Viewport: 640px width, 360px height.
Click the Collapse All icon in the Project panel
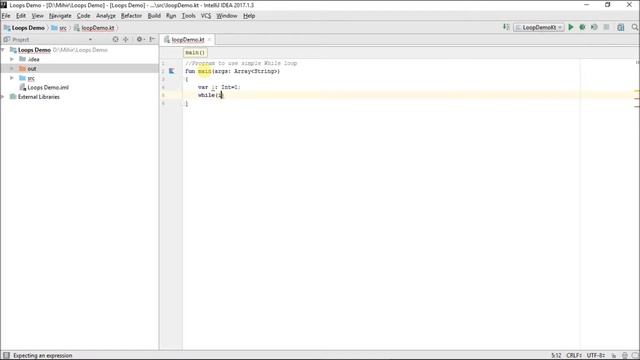[x=126, y=39]
